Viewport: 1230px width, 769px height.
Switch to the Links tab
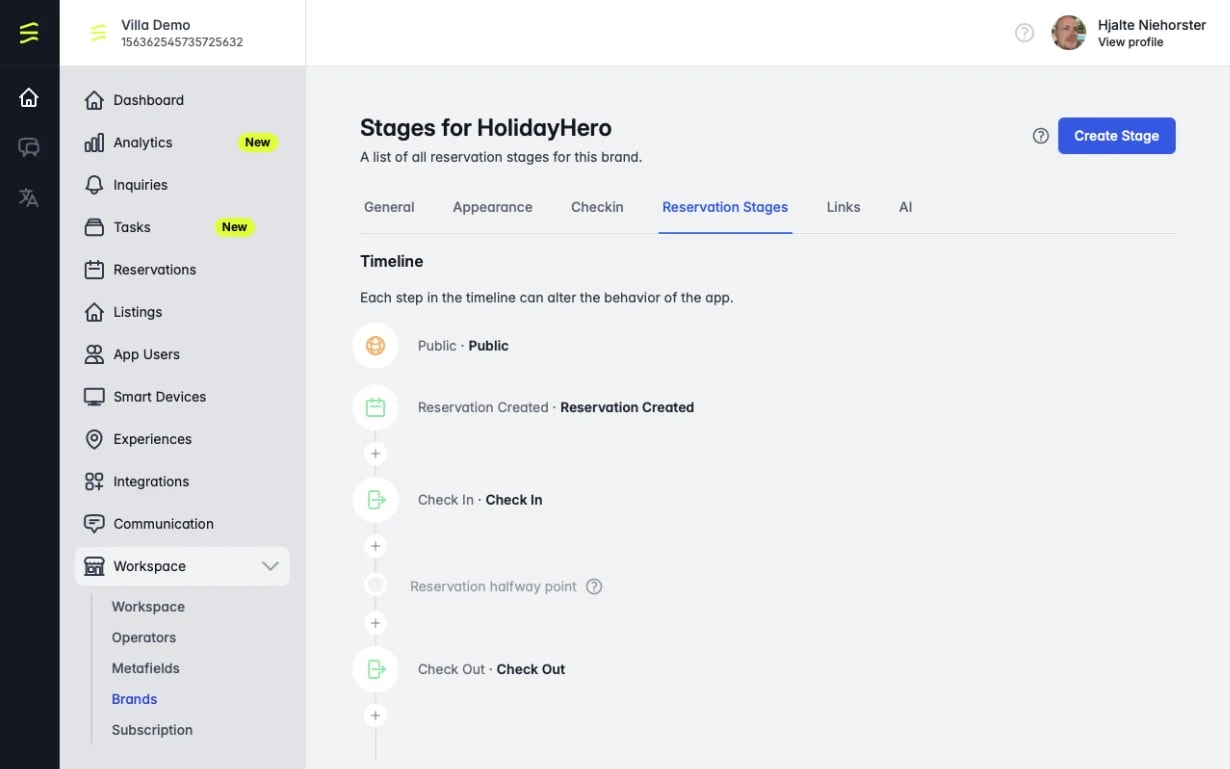(x=843, y=207)
